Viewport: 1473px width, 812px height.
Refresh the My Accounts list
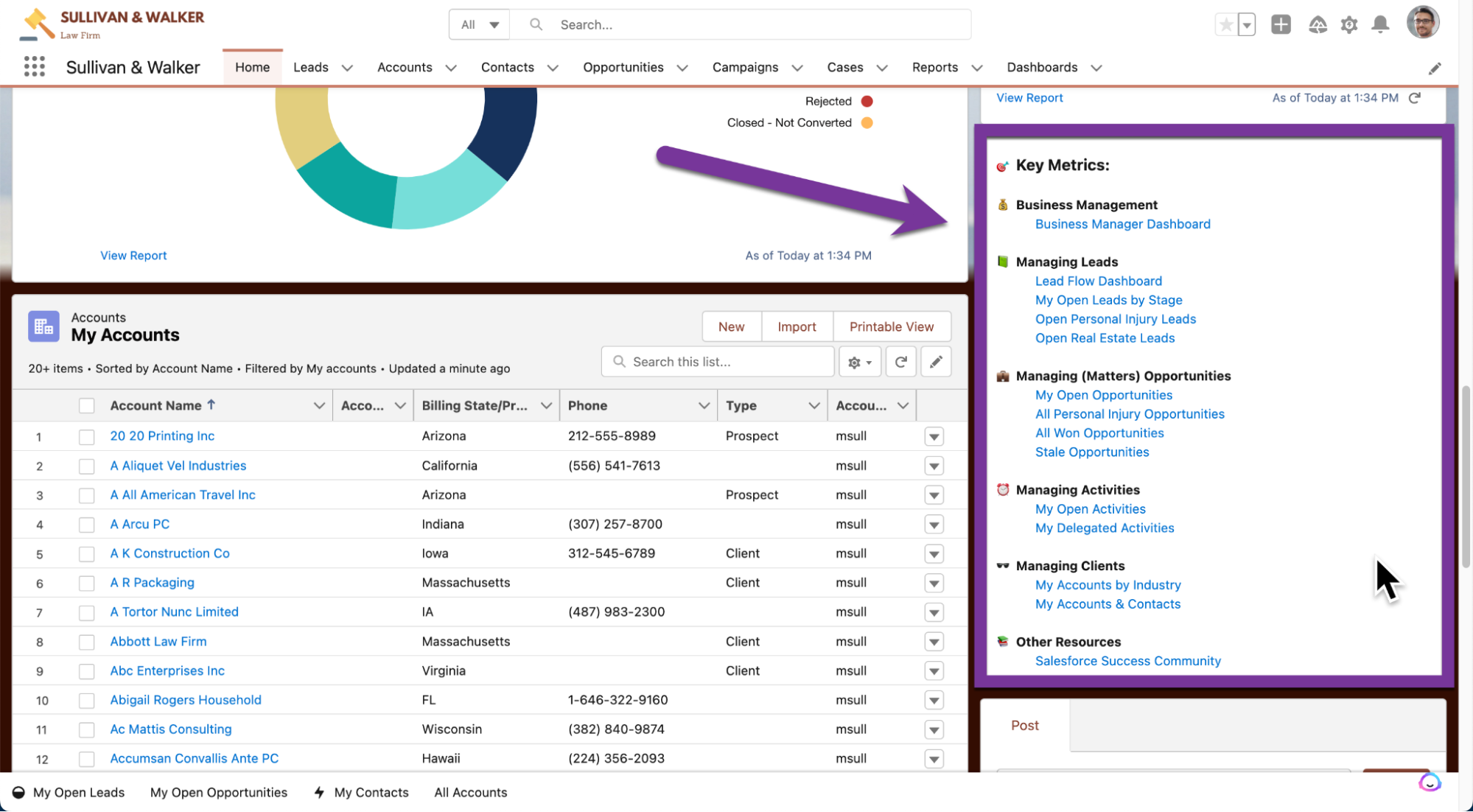[x=900, y=362]
